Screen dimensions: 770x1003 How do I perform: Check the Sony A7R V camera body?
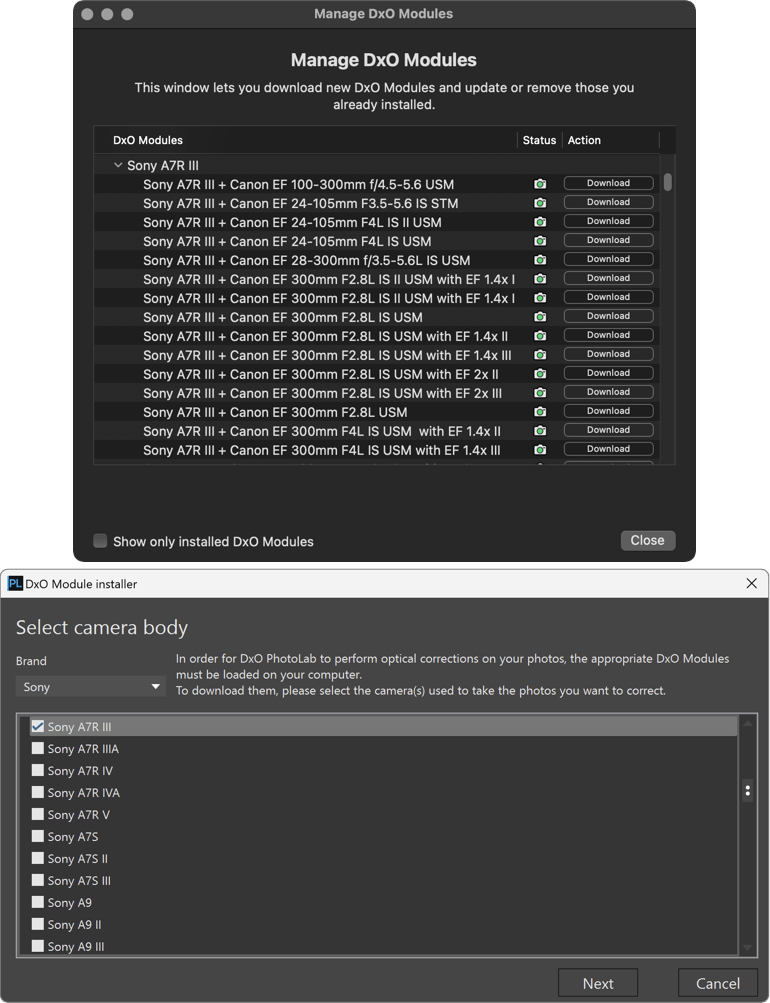coord(38,814)
